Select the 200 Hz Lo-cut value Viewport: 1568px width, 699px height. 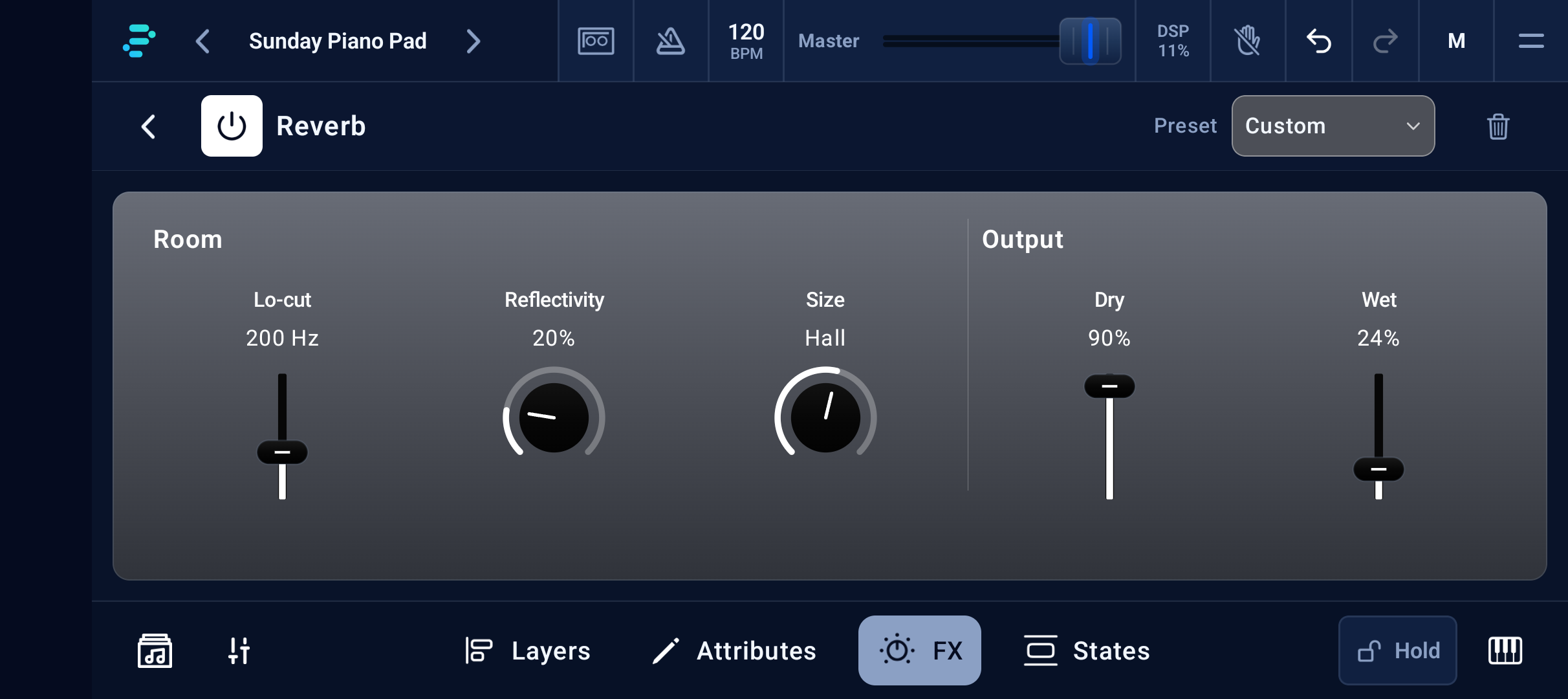[282, 338]
